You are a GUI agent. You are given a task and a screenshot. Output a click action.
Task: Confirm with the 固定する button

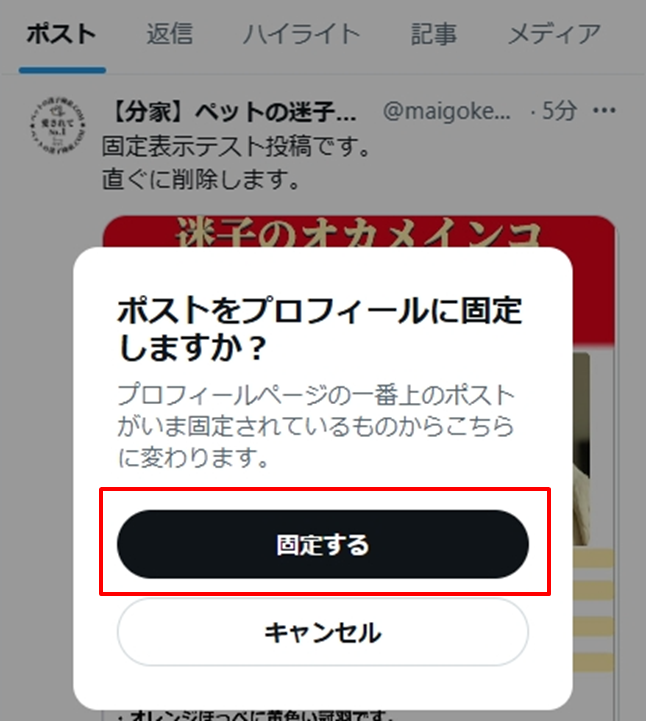click(x=323, y=544)
